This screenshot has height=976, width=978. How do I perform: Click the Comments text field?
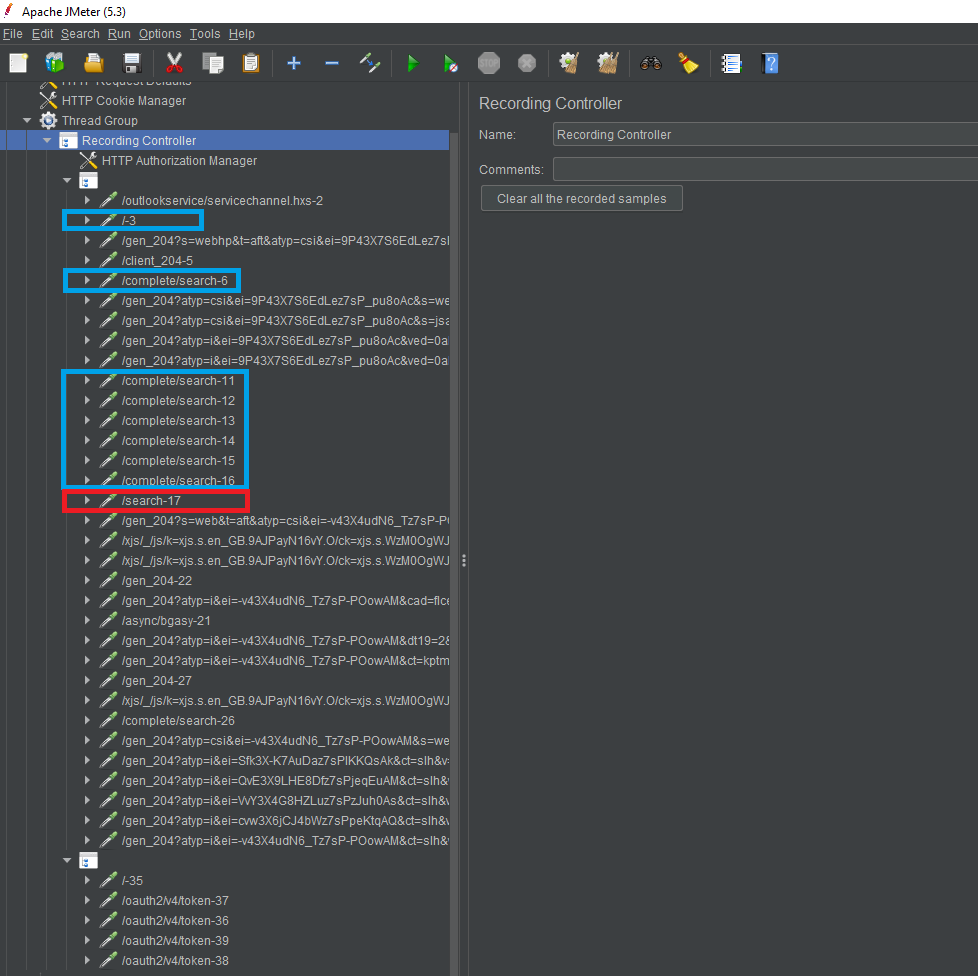765,169
